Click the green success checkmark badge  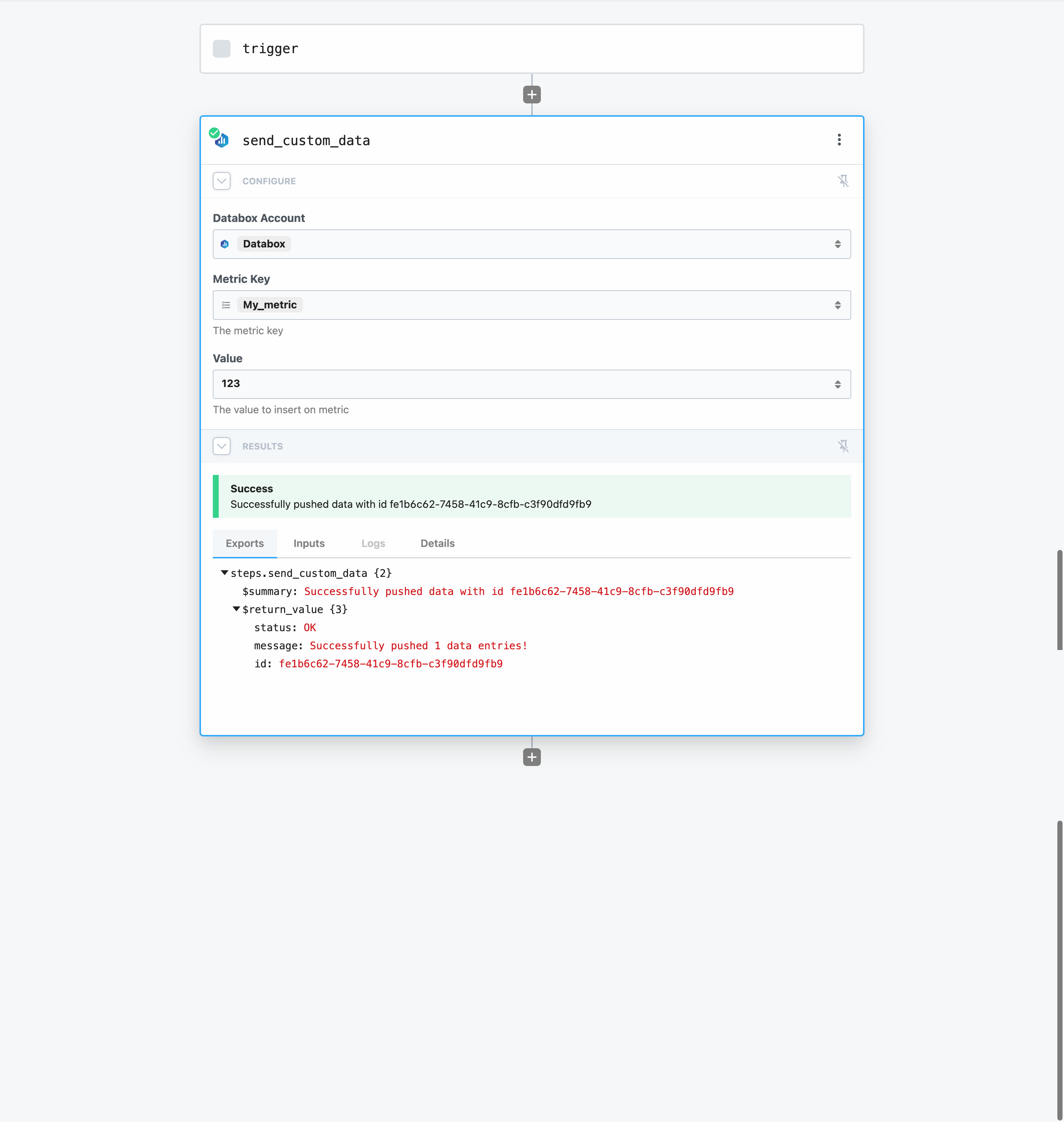tap(215, 132)
